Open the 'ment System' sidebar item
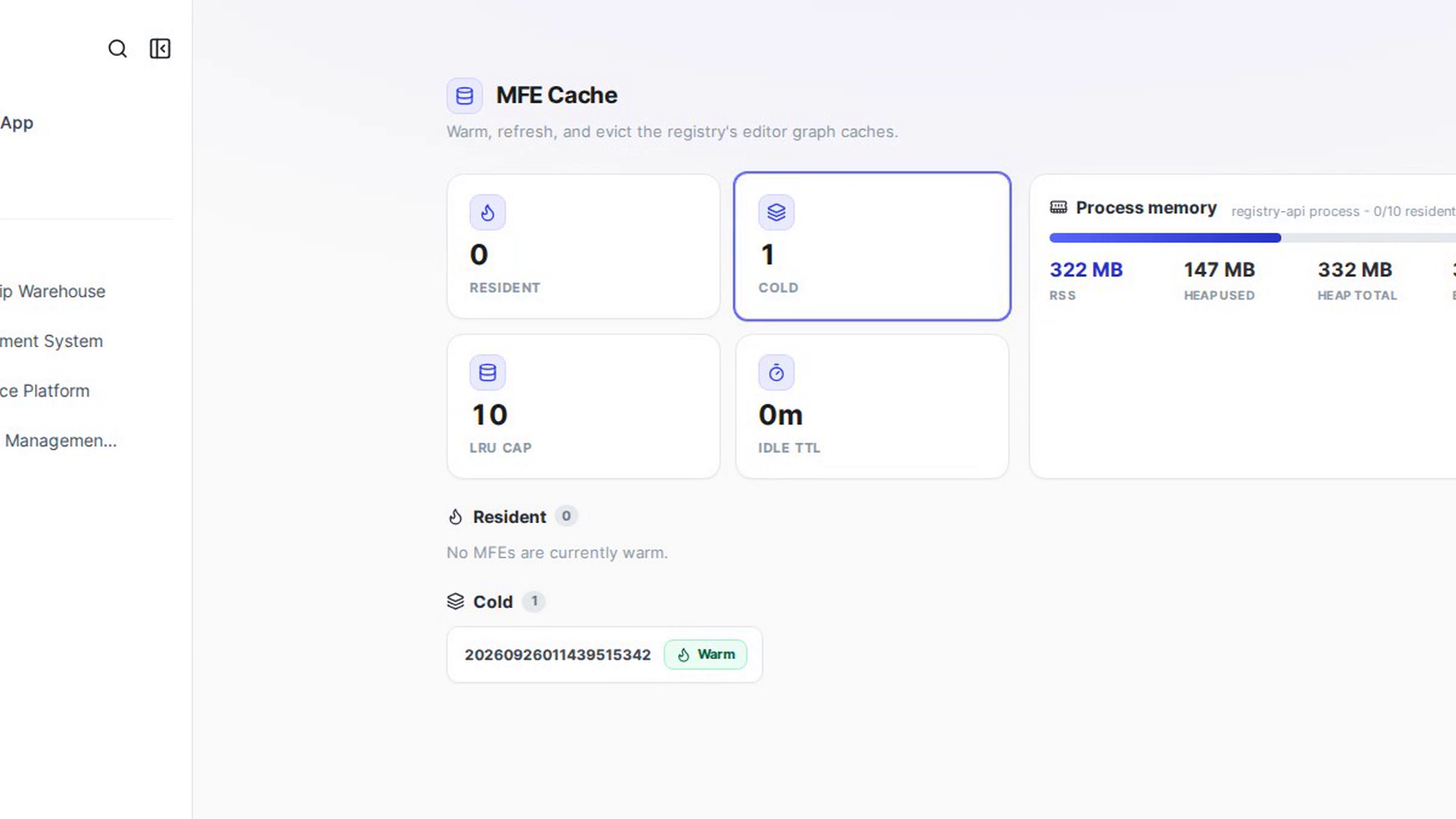Viewport: 1456px width, 819px height. click(x=52, y=341)
